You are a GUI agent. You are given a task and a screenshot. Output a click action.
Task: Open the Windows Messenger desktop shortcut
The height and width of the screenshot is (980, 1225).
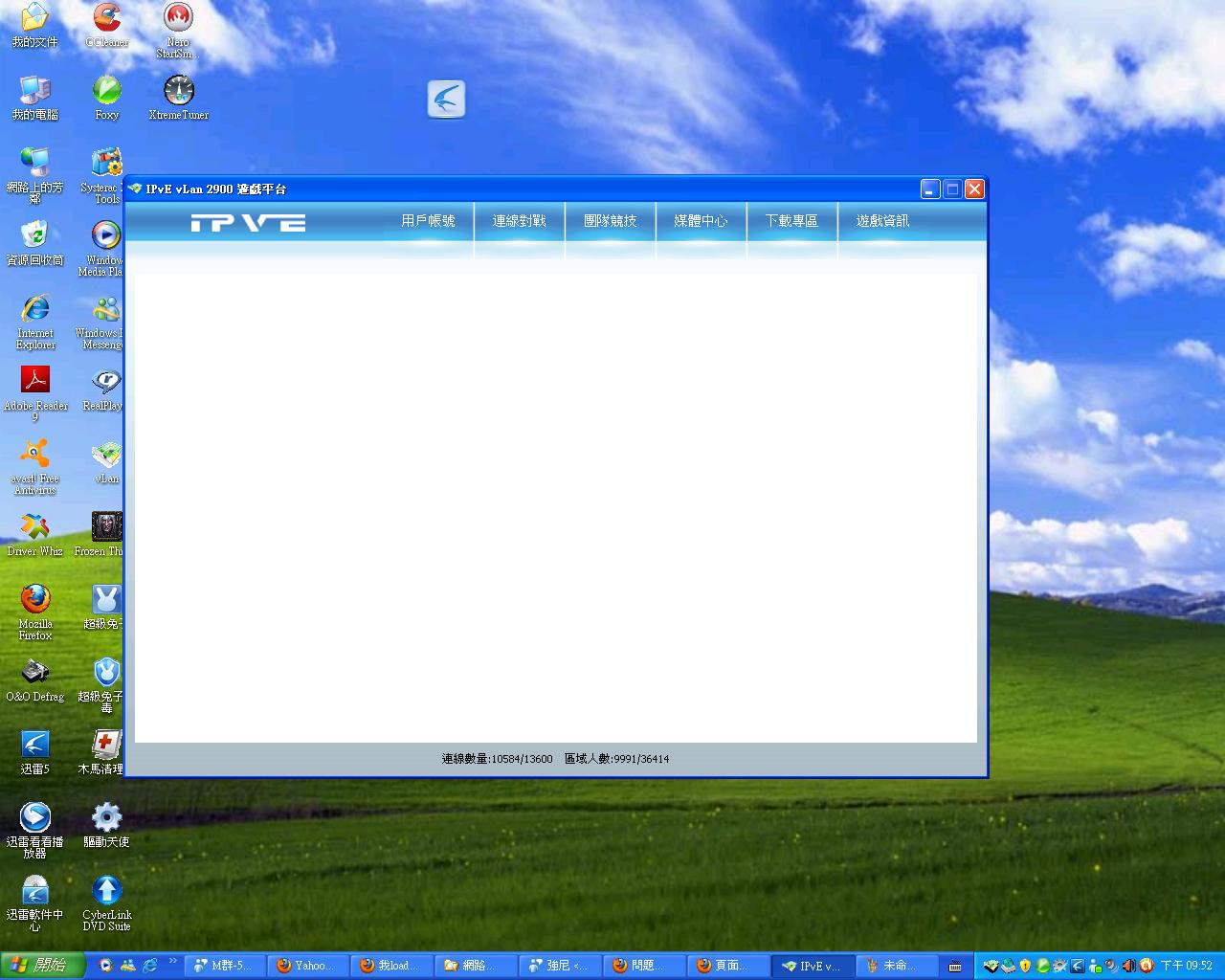102,322
